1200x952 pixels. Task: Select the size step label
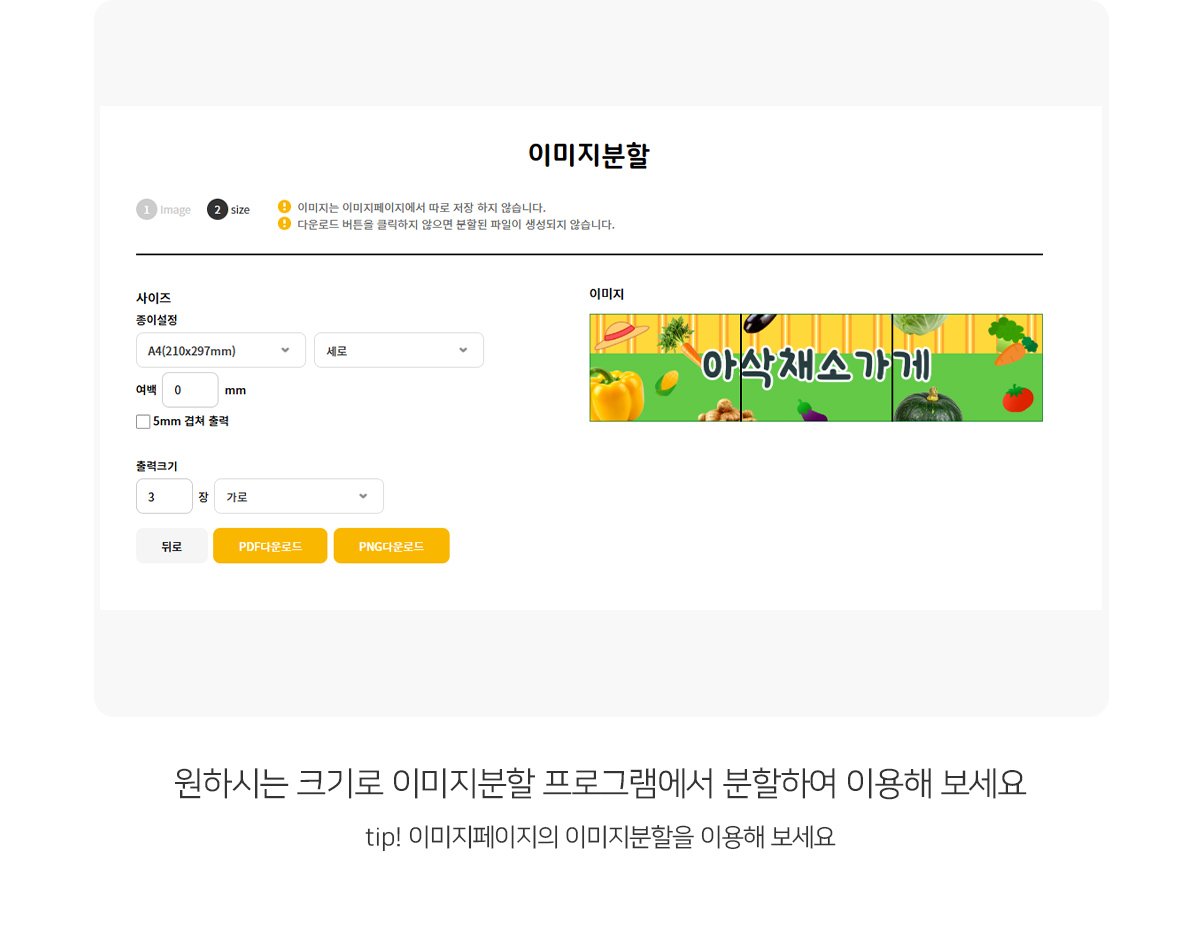pos(240,210)
